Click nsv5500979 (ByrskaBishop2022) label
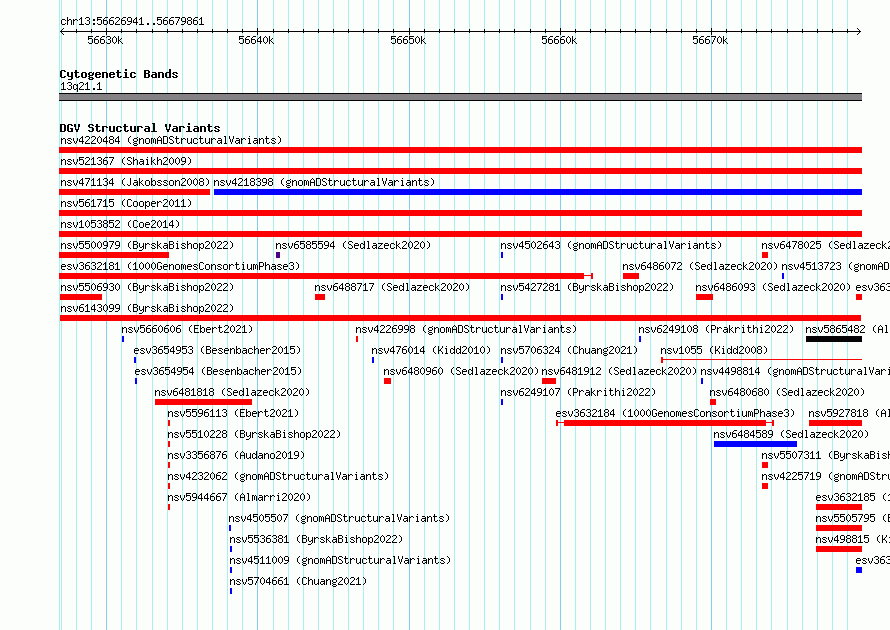The image size is (890, 630). [x=147, y=245]
